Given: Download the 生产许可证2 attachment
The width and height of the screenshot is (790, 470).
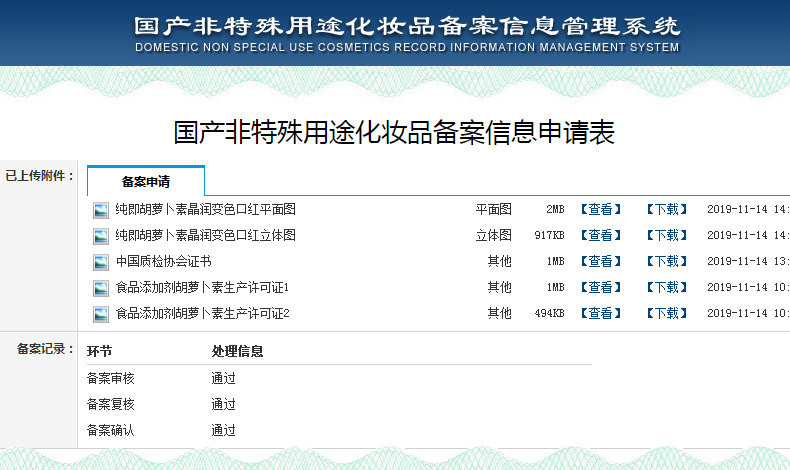Looking at the screenshot, I should (667, 314).
